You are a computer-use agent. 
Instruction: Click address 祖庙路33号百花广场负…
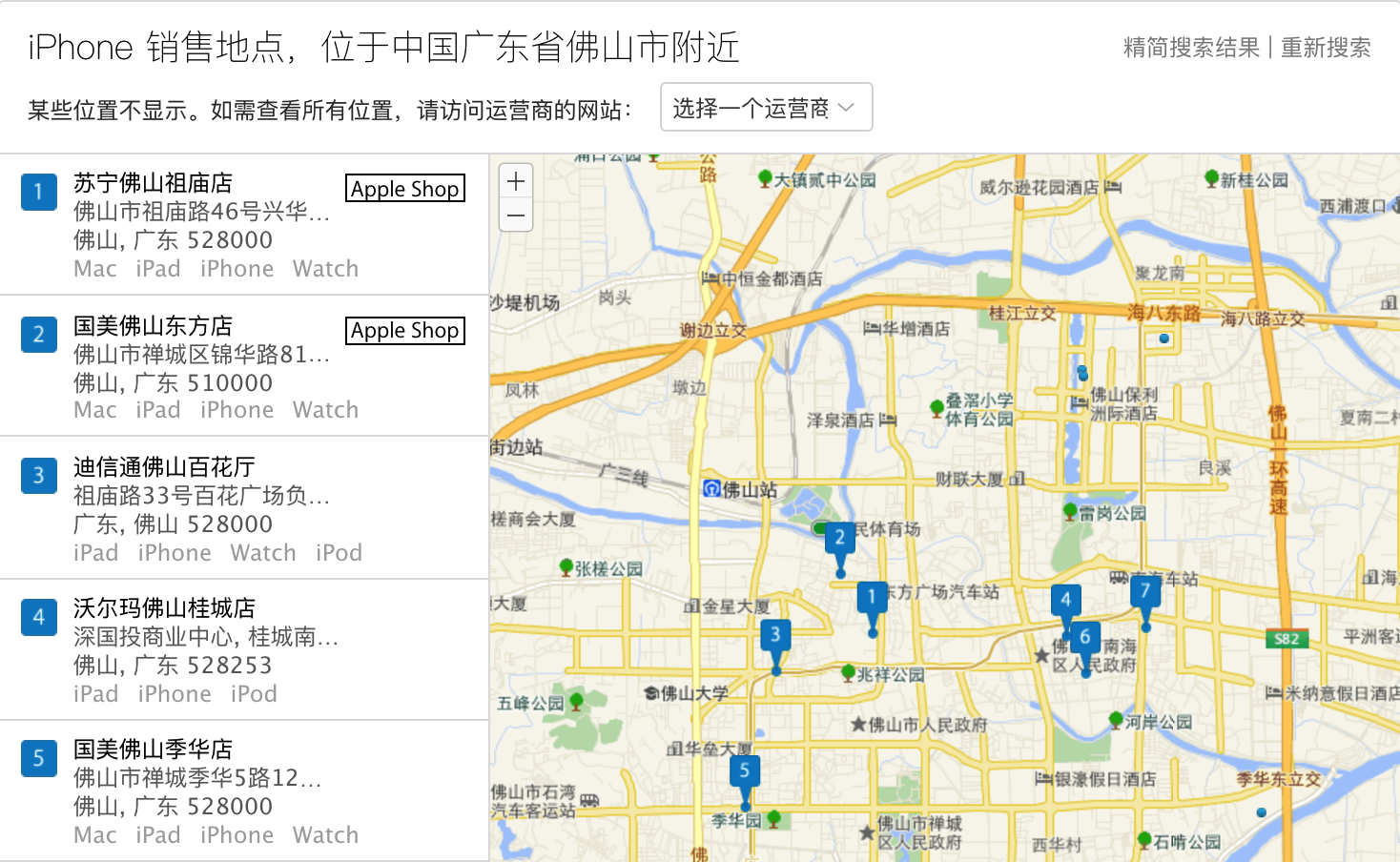pos(202,496)
